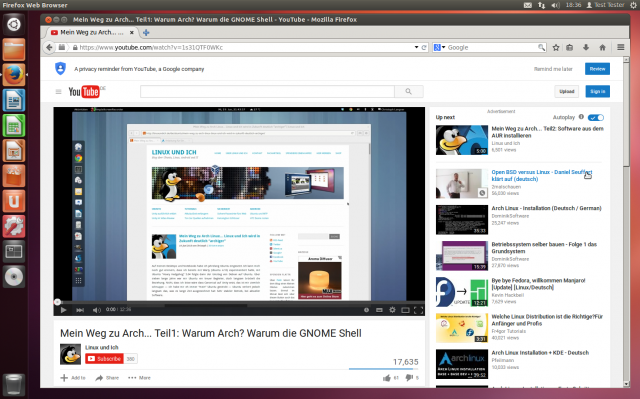Click the Upload button

pos(567,91)
